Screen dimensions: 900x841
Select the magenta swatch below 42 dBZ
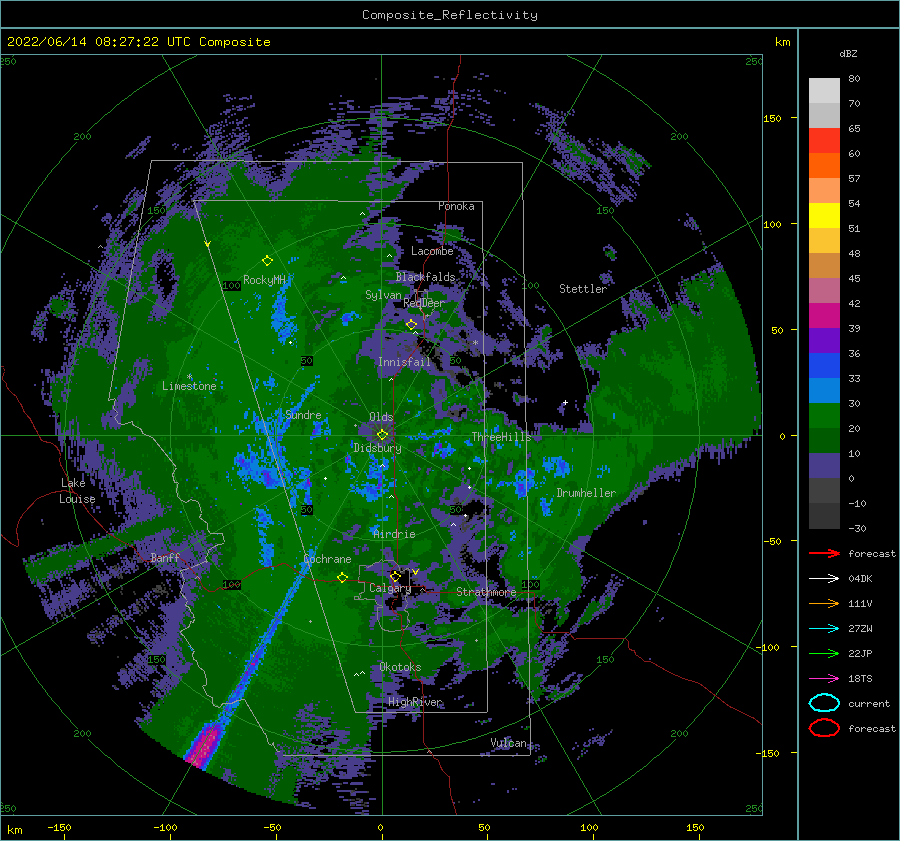click(824, 315)
